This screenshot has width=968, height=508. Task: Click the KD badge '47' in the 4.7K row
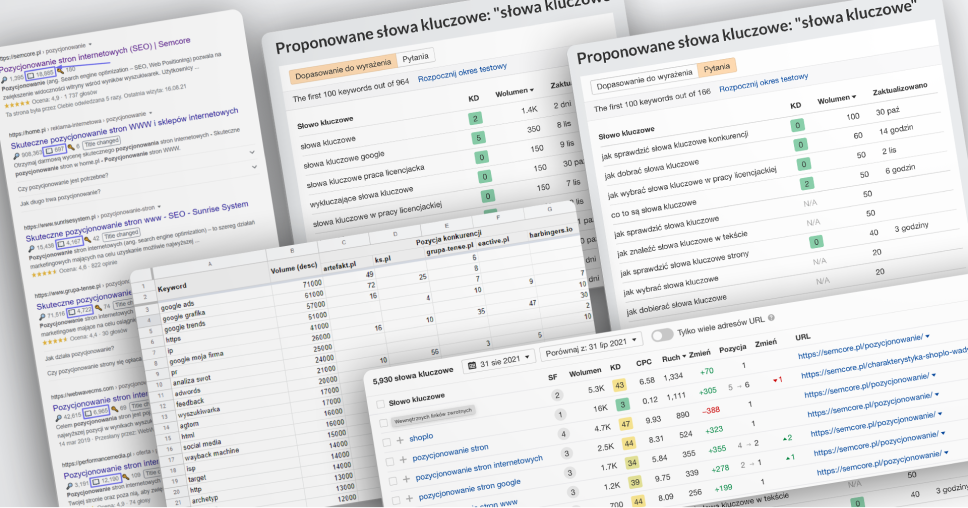coord(625,424)
